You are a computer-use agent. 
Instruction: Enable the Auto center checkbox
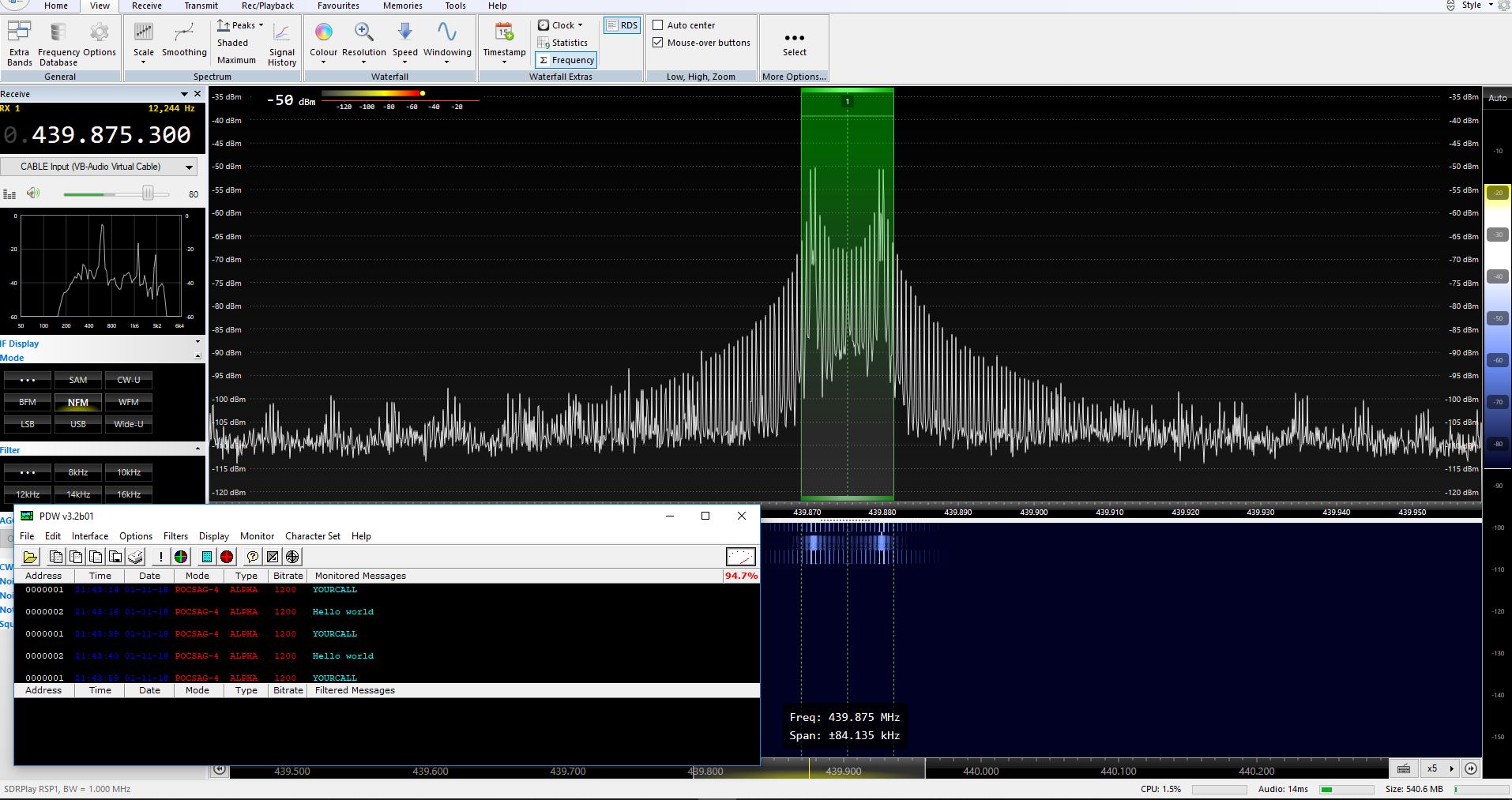658,25
